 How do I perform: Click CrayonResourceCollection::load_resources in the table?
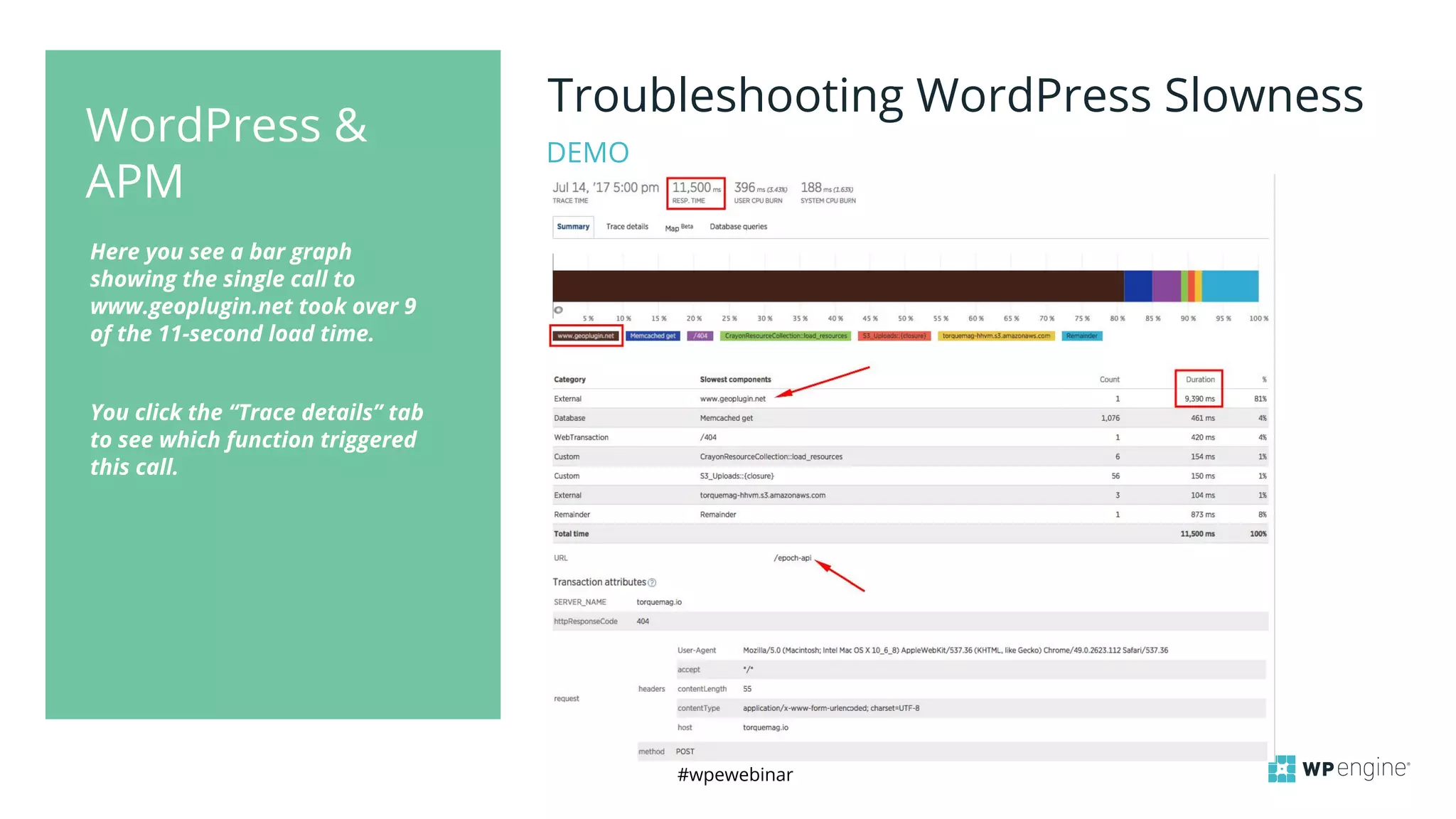point(771,456)
